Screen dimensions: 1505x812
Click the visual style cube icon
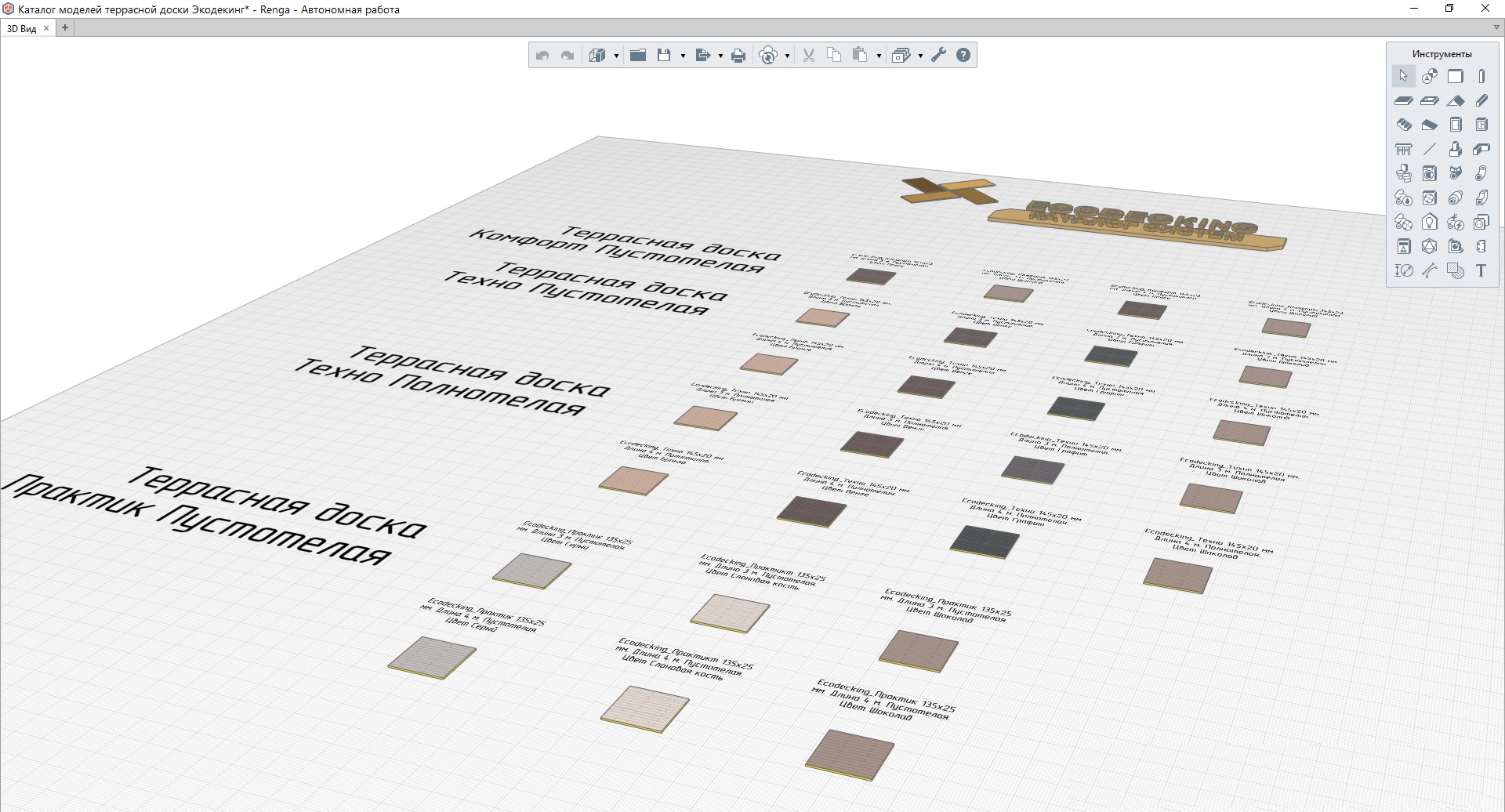click(598, 55)
